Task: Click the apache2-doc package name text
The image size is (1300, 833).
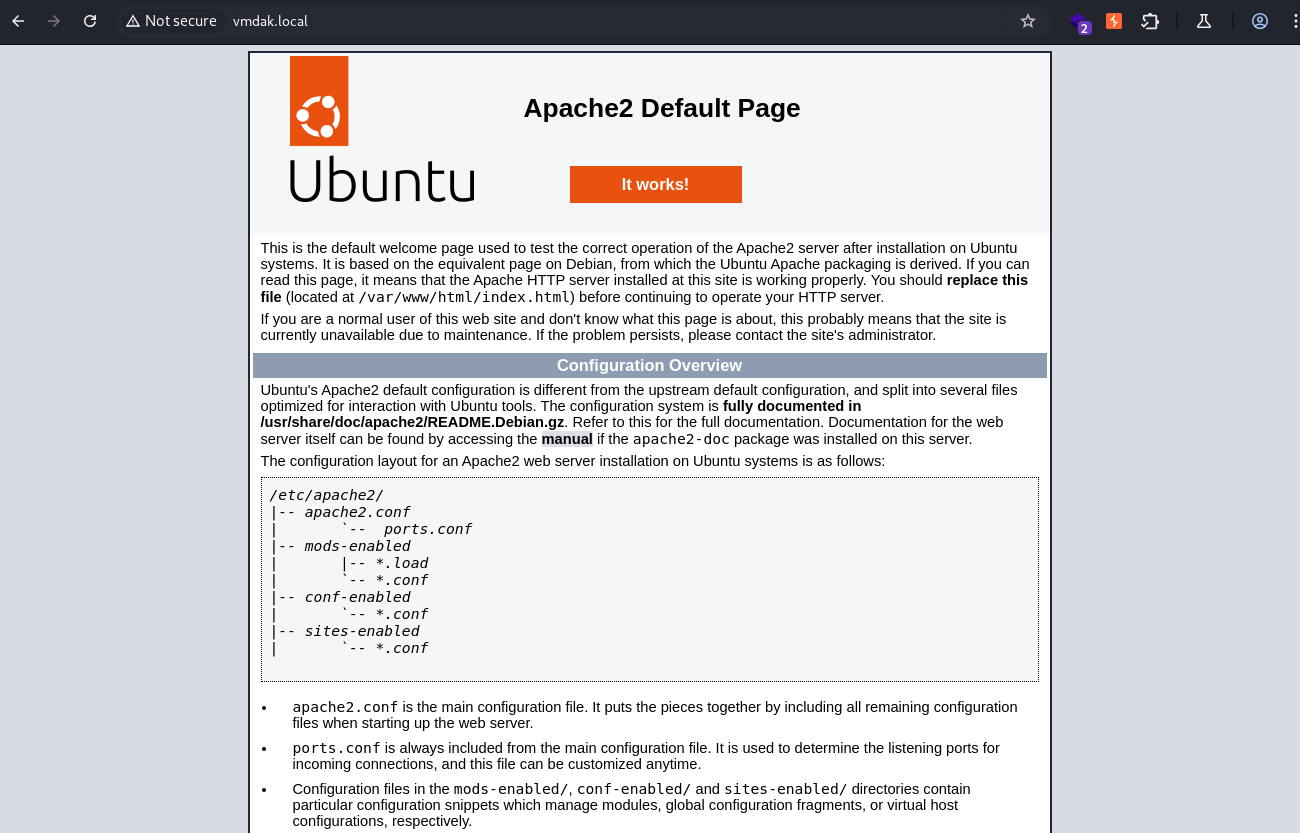Action: (682, 439)
